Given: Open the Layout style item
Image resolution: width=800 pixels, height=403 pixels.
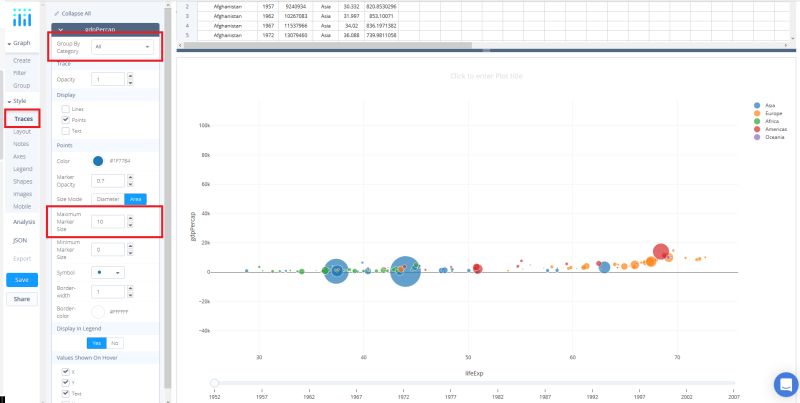Looking at the screenshot, I should (22, 132).
